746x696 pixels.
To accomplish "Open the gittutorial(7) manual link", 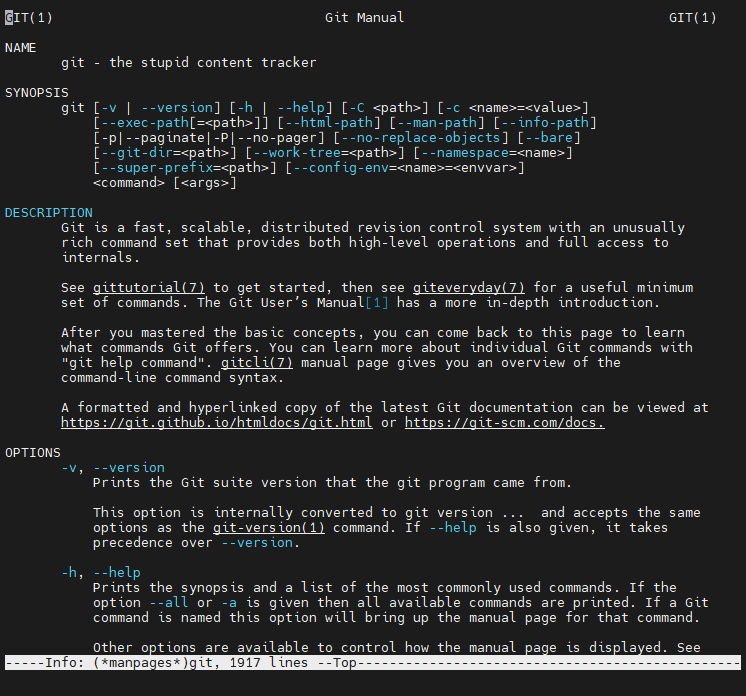I will pyautogui.click(x=149, y=288).
